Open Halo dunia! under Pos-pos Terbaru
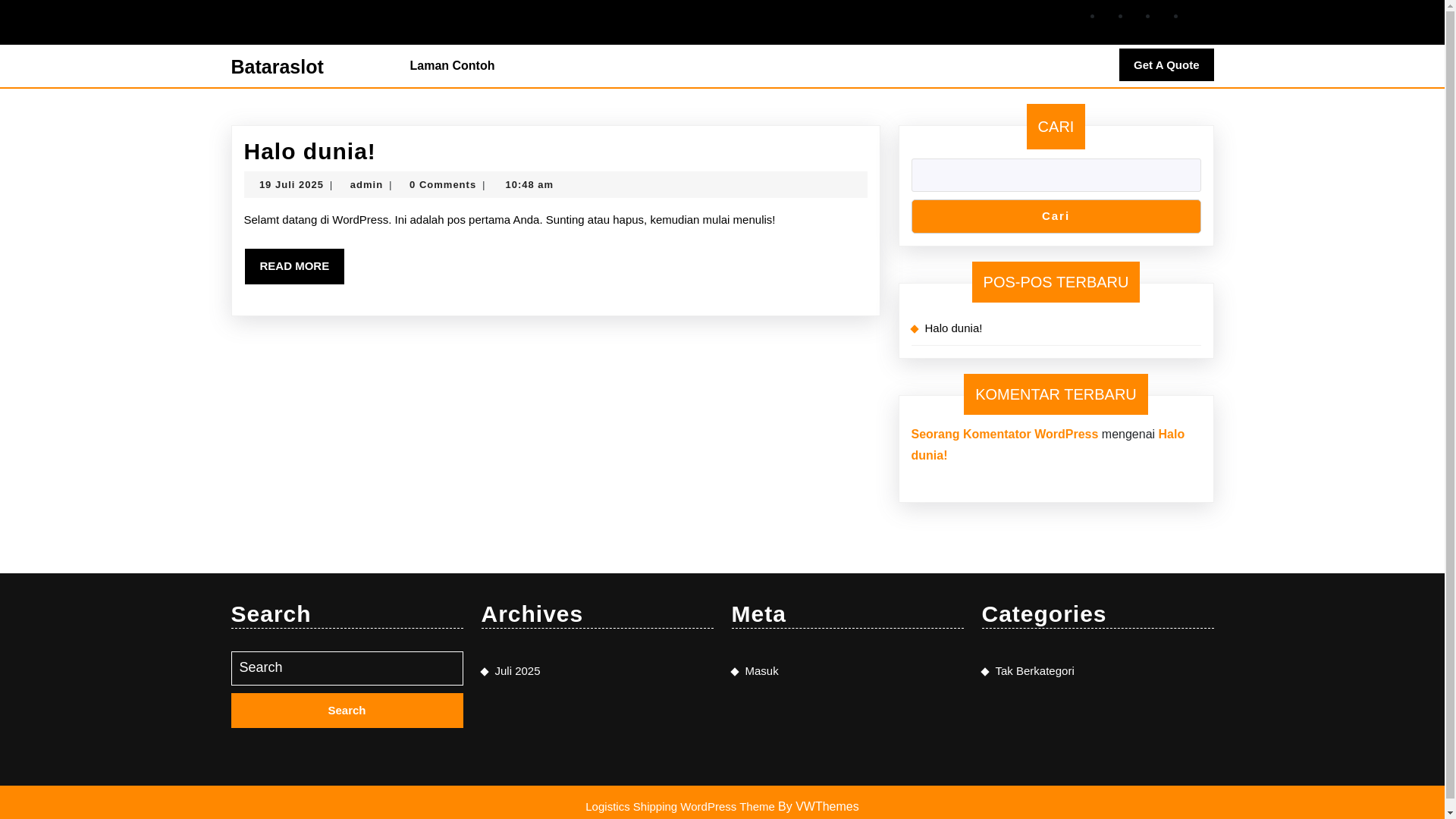Screen dimensions: 1456x819 953,328
